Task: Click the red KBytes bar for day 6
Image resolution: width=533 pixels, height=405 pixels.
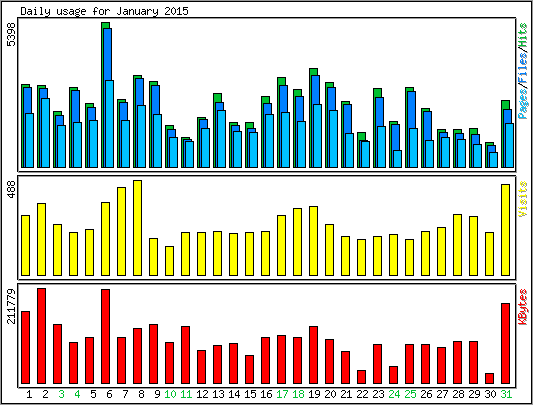Action: (x=105, y=337)
